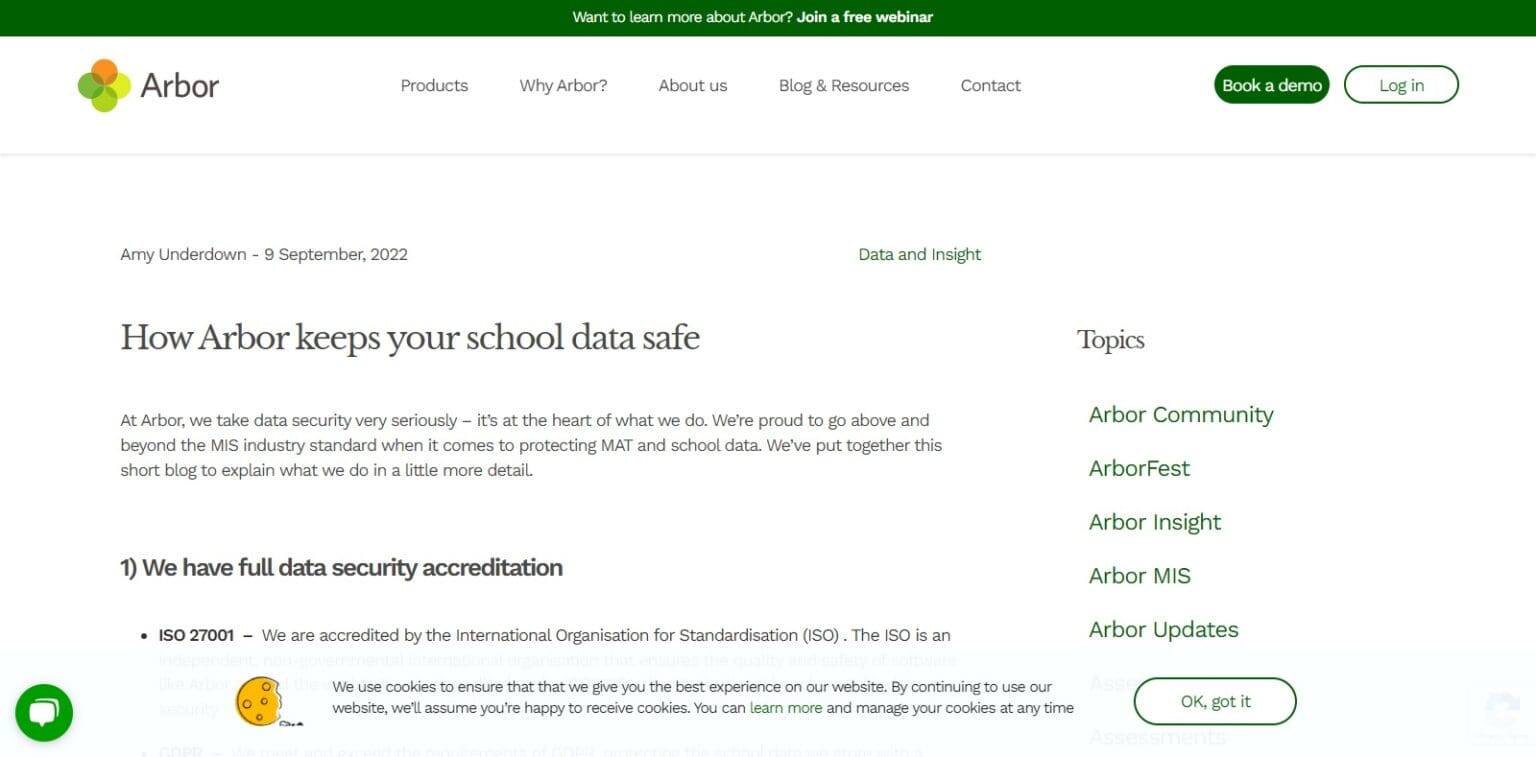
Task: Go to the Contact page
Action: pos(990,86)
